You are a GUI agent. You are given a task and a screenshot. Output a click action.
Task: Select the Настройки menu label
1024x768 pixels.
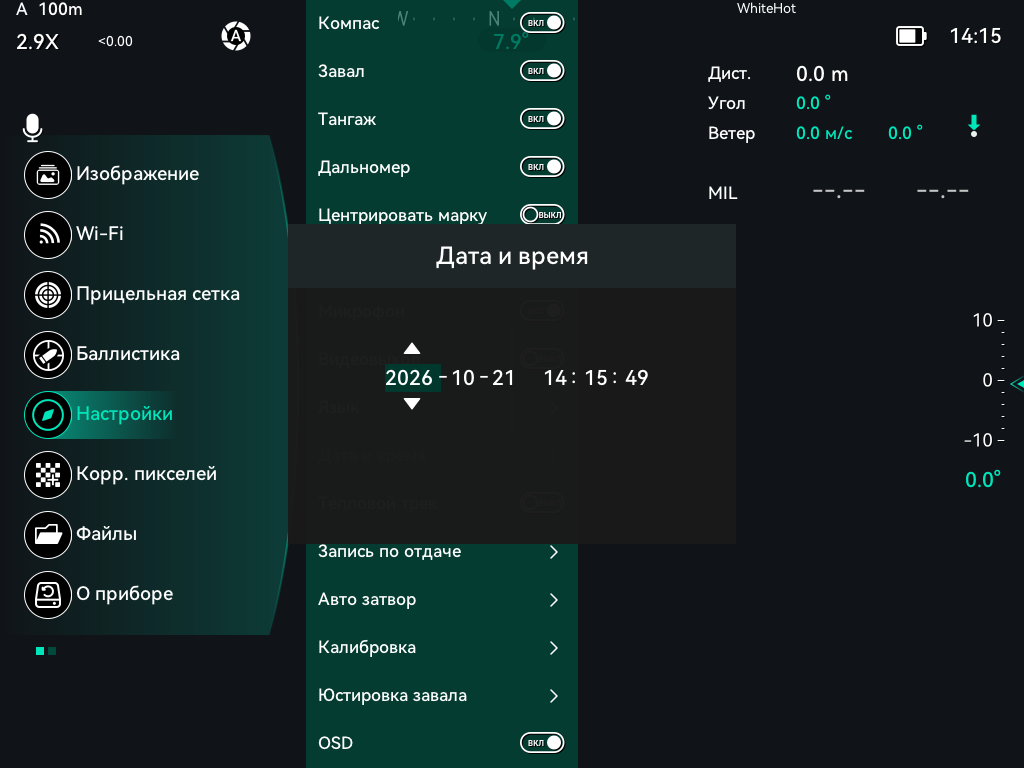tap(125, 413)
